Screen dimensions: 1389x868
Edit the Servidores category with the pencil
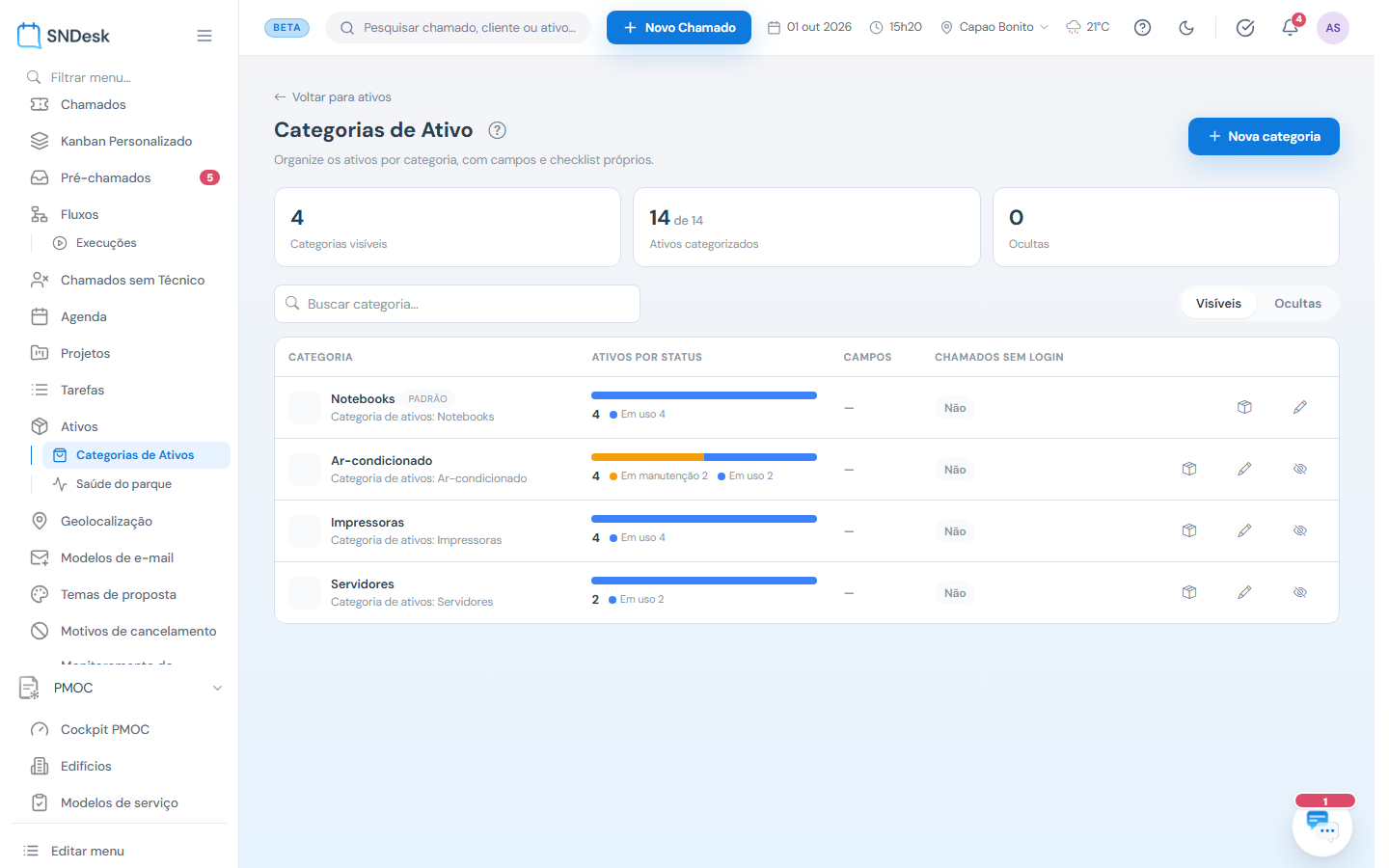click(x=1244, y=592)
